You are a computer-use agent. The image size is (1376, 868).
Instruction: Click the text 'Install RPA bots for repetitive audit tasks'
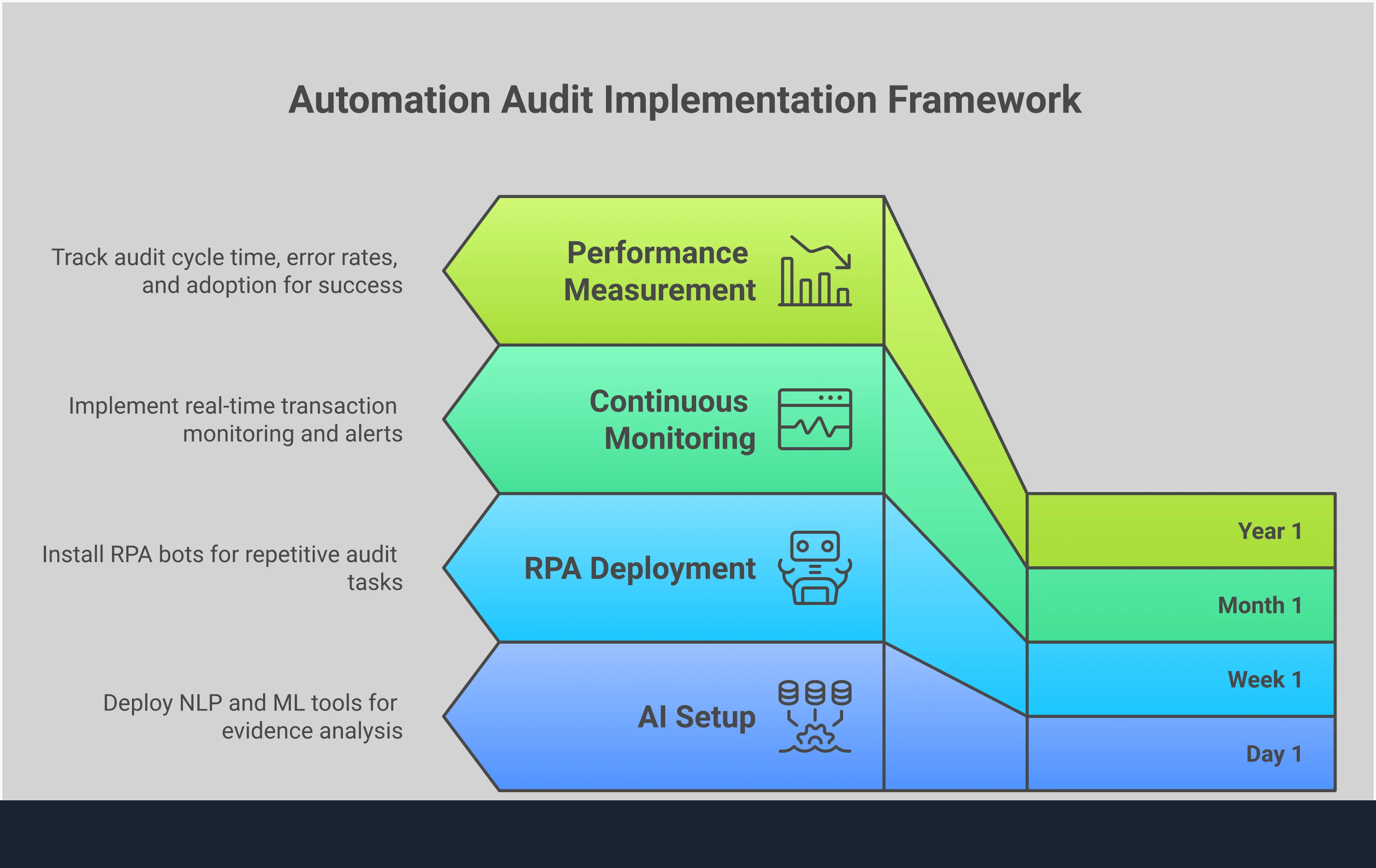pyautogui.click(x=222, y=568)
